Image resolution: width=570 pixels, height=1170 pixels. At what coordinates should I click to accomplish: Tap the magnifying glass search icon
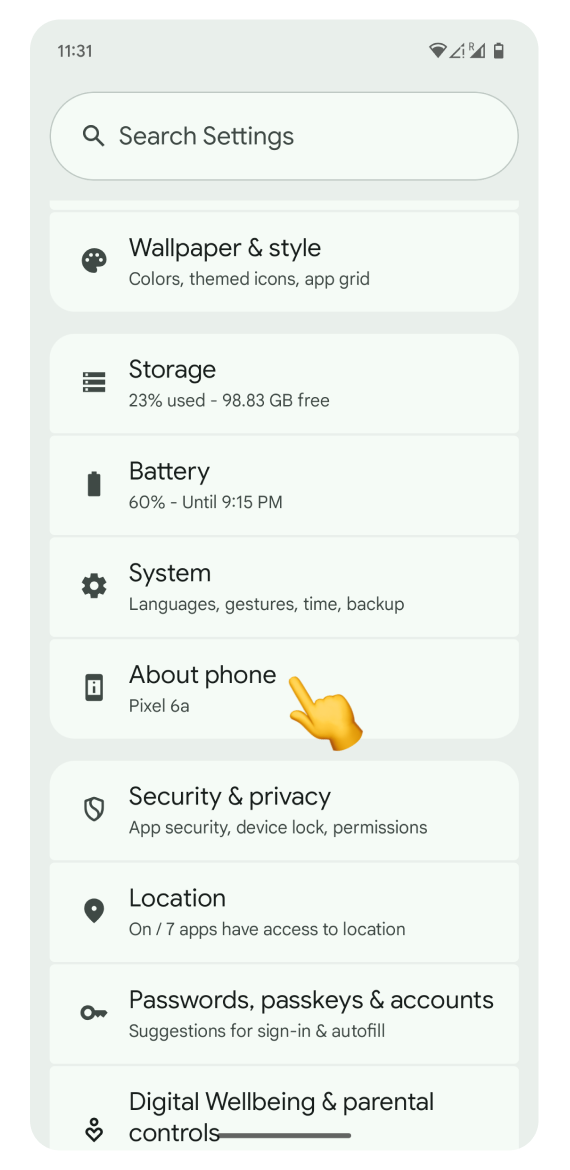click(93, 136)
